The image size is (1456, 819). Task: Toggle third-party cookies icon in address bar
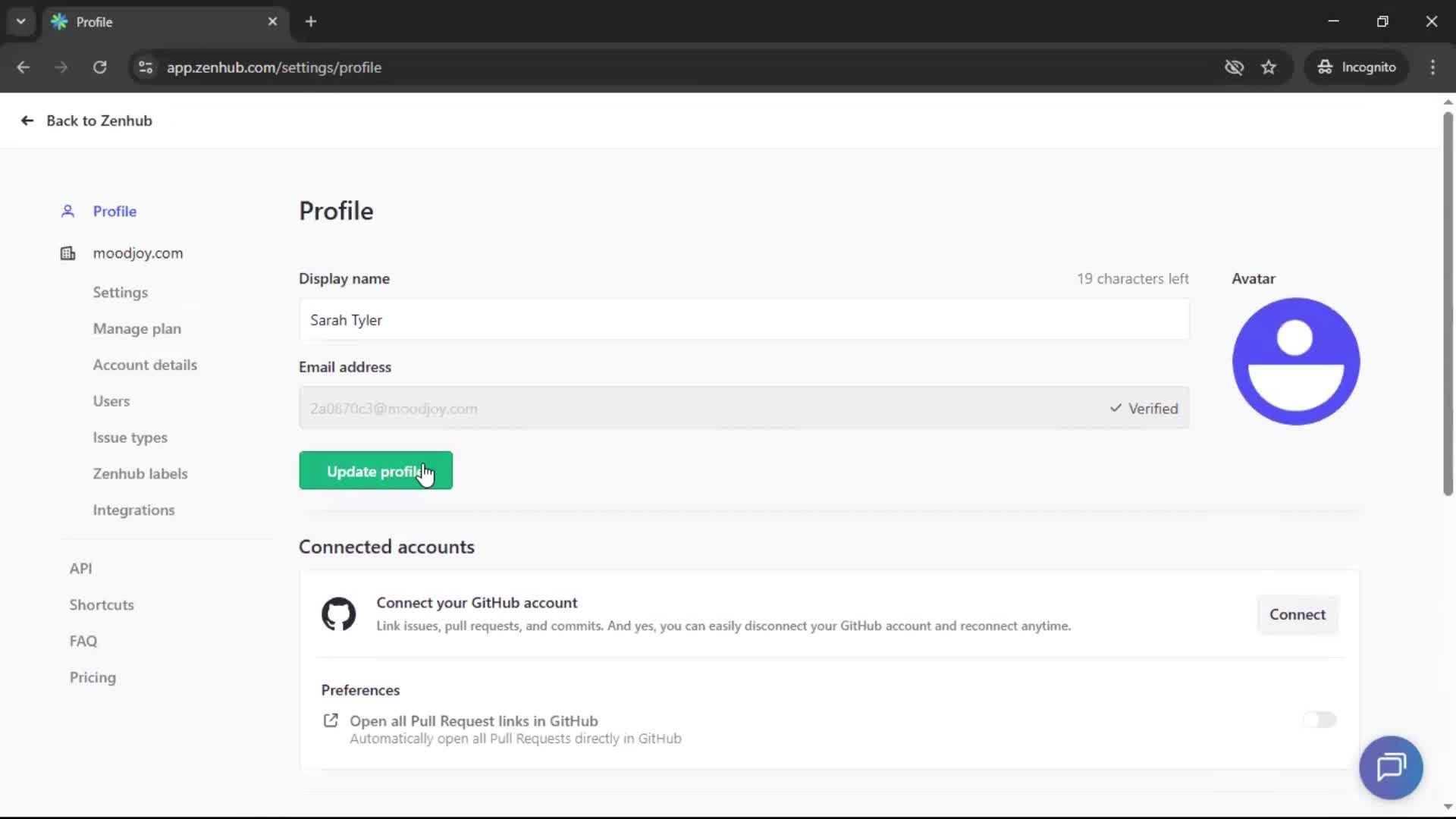1235,67
